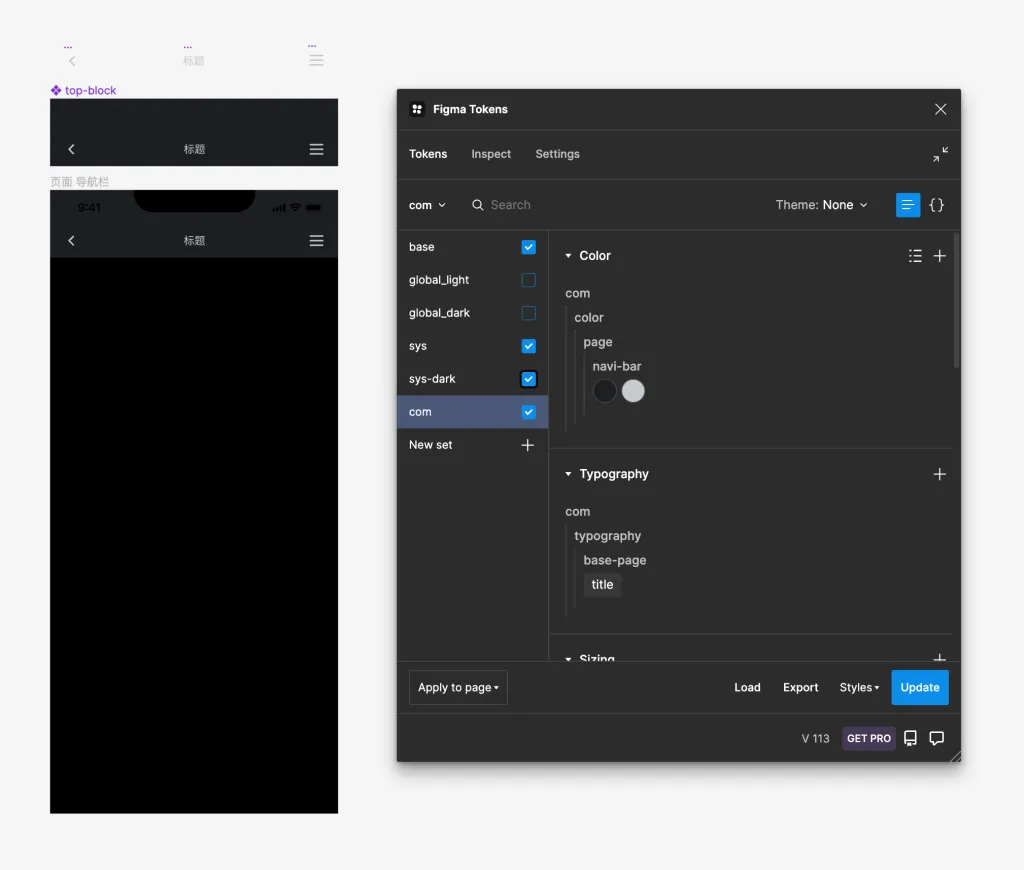Screen dimensions: 1024x870
Task: Select the sys-dark token set row
Action: click(472, 379)
